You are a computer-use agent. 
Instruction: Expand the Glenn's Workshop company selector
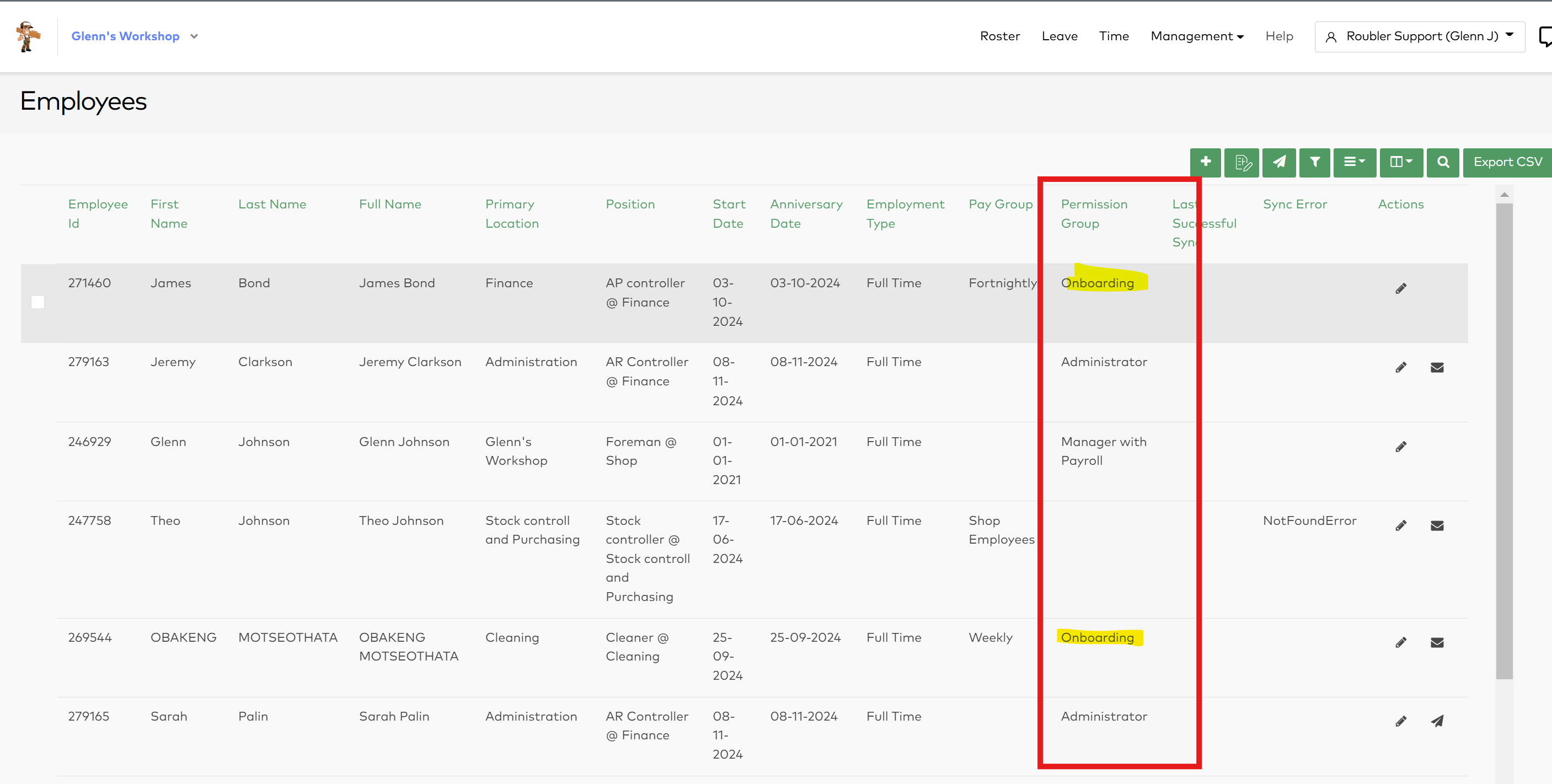coord(194,37)
